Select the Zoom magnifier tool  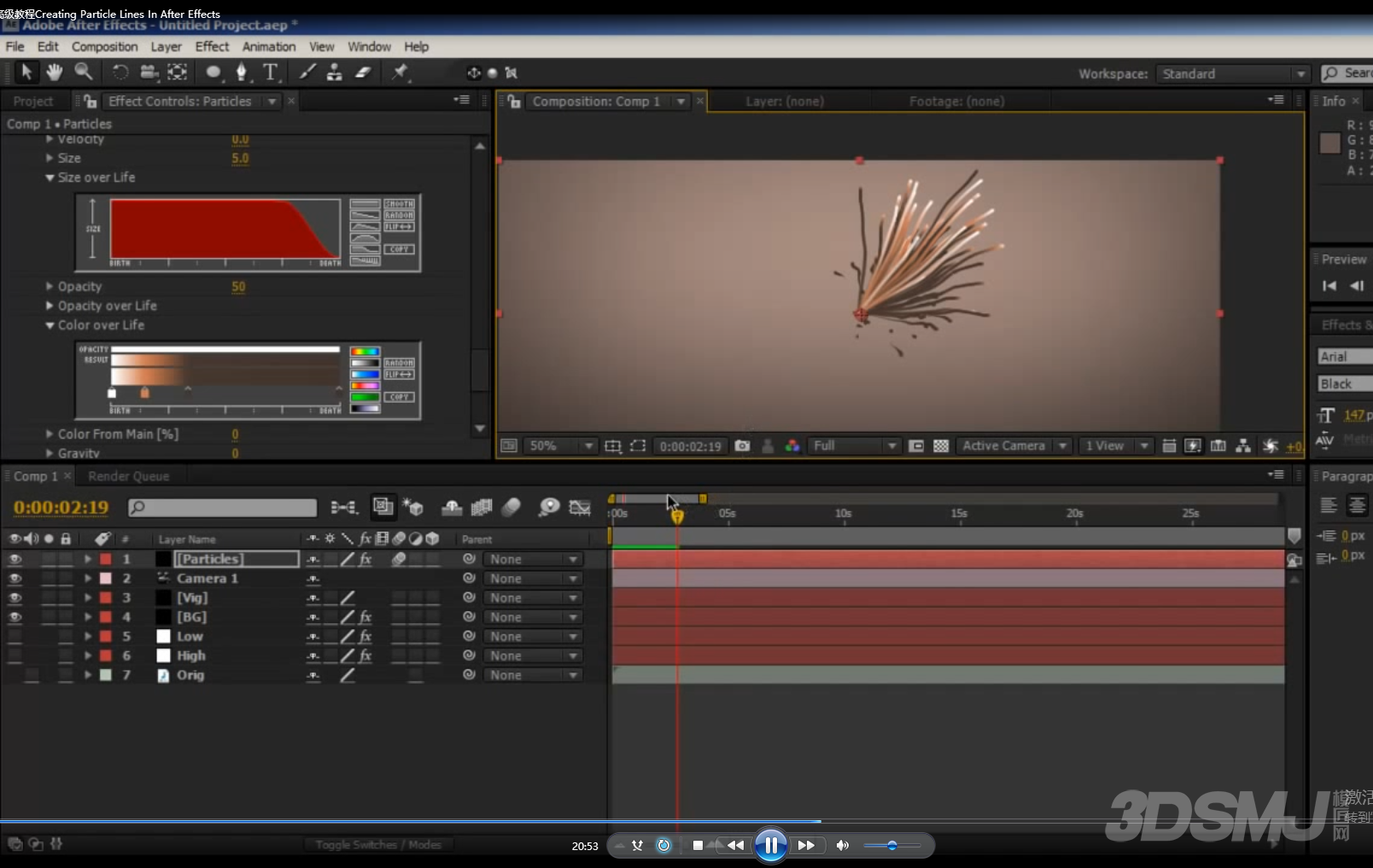tap(83, 72)
